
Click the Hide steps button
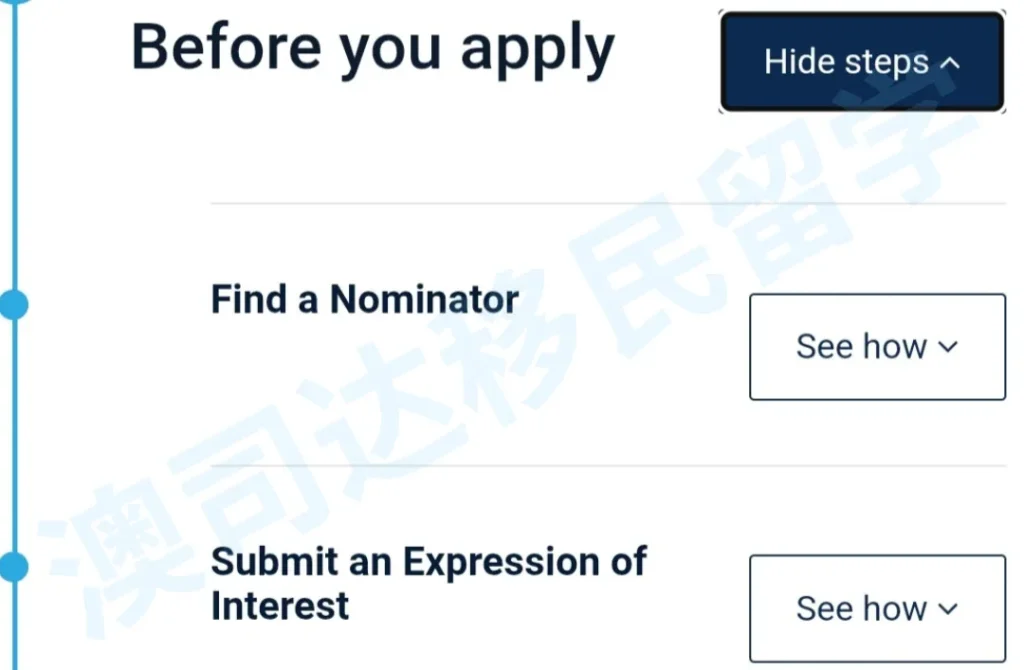click(861, 62)
